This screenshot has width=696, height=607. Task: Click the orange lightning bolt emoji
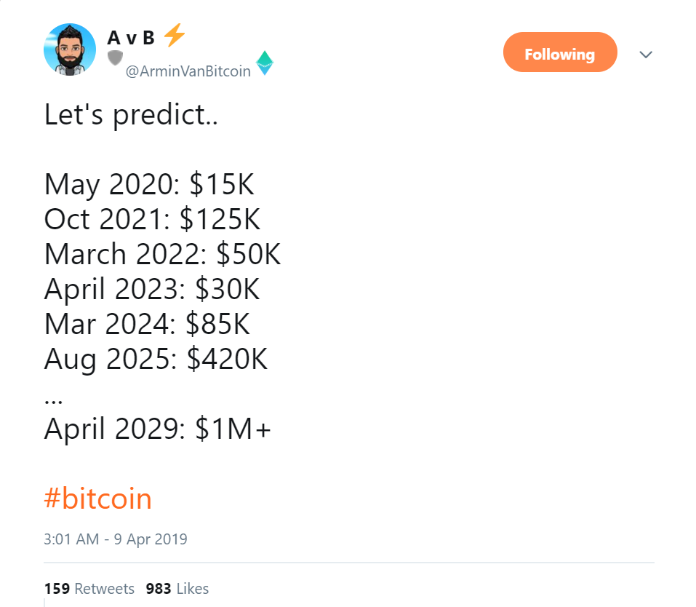click(174, 36)
